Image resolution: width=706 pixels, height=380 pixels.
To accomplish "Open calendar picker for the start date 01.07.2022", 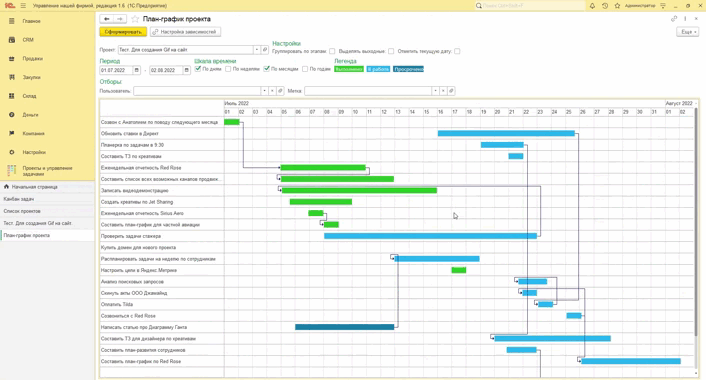I will 137,70.
